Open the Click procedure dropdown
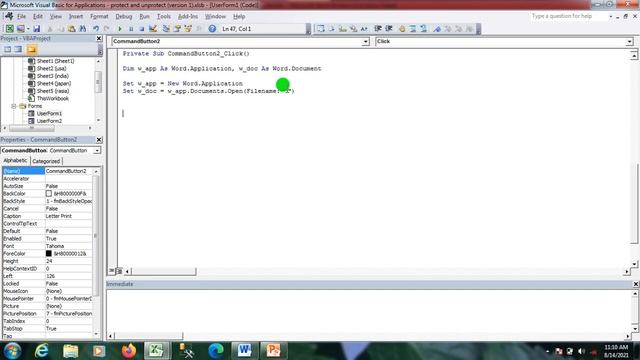The width and height of the screenshot is (640, 360). click(x=629, y=41)
